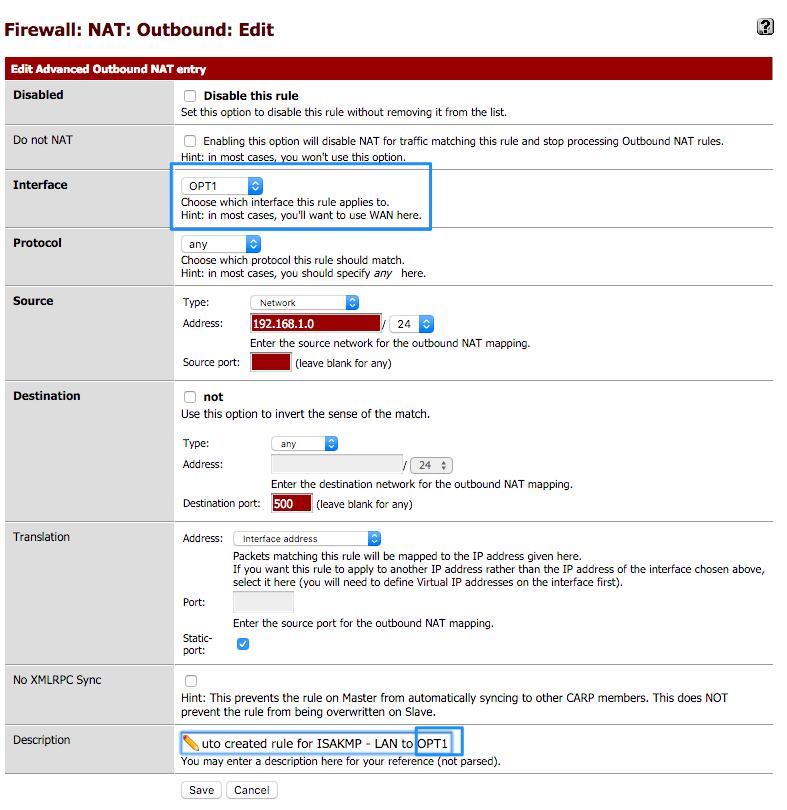Click the pencil icon in Description field

click(190, 743)
